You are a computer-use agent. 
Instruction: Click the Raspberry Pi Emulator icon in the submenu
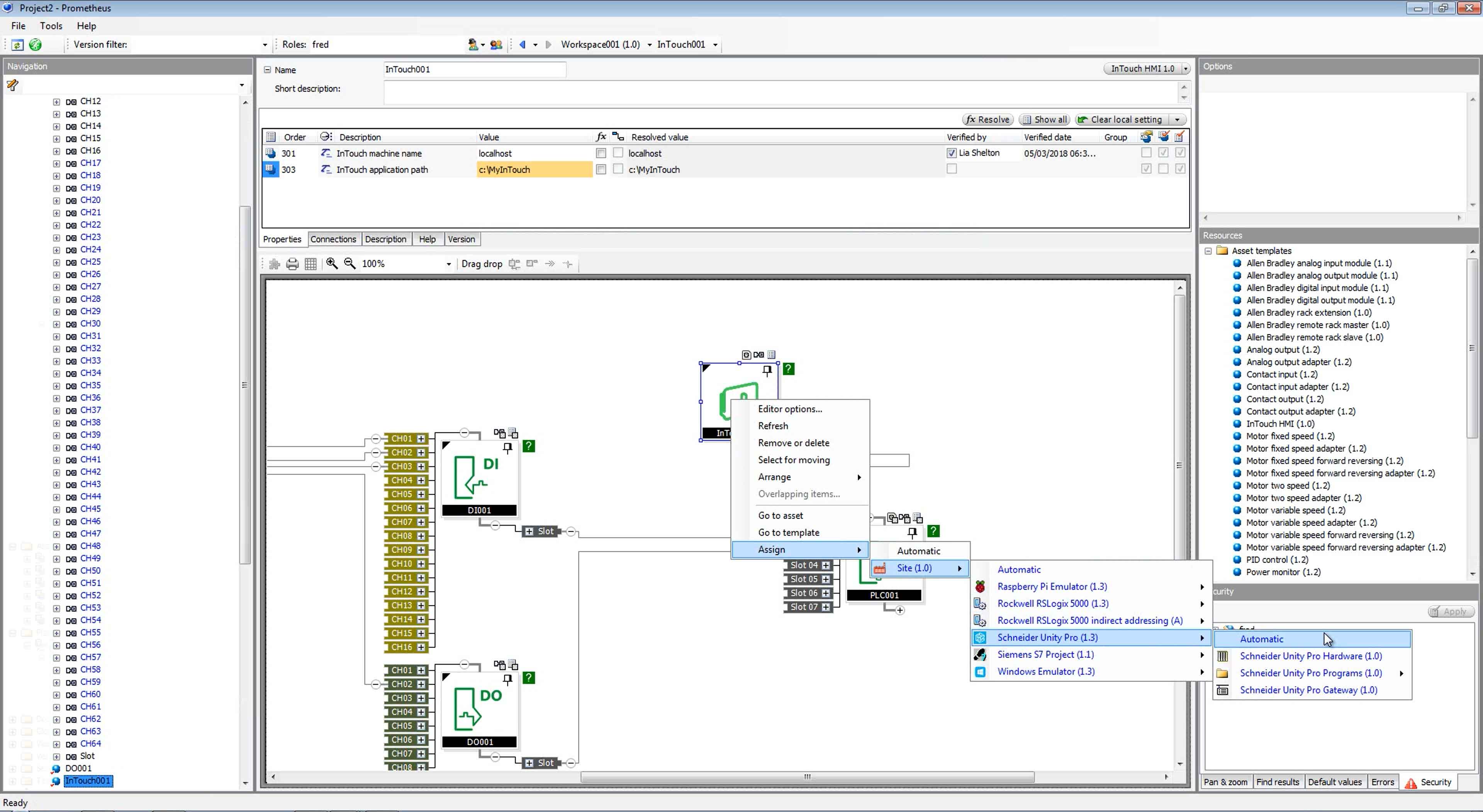(x=980, y=587)
